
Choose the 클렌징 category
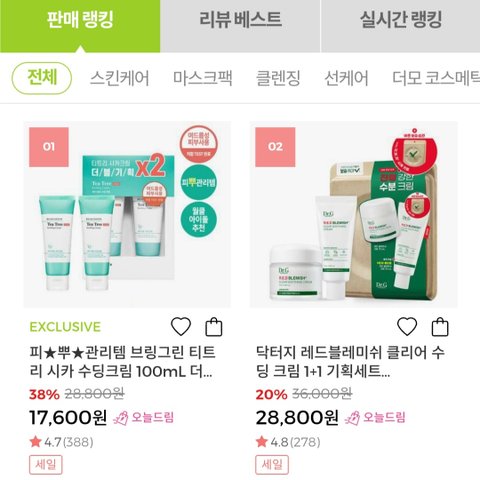coord(278,78)
